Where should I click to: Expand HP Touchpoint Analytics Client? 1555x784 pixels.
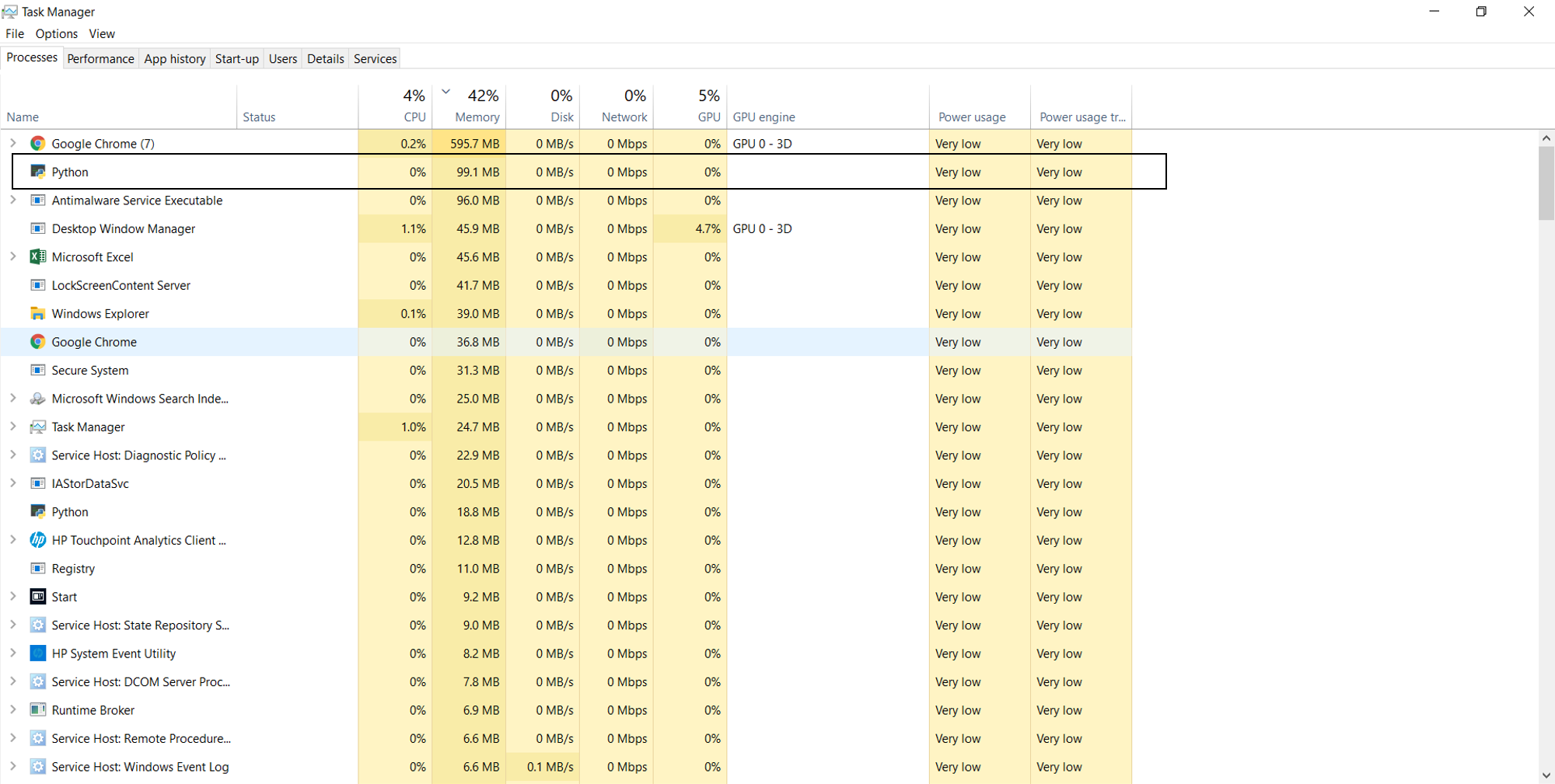pyautogui.click(x=13, y=539)
